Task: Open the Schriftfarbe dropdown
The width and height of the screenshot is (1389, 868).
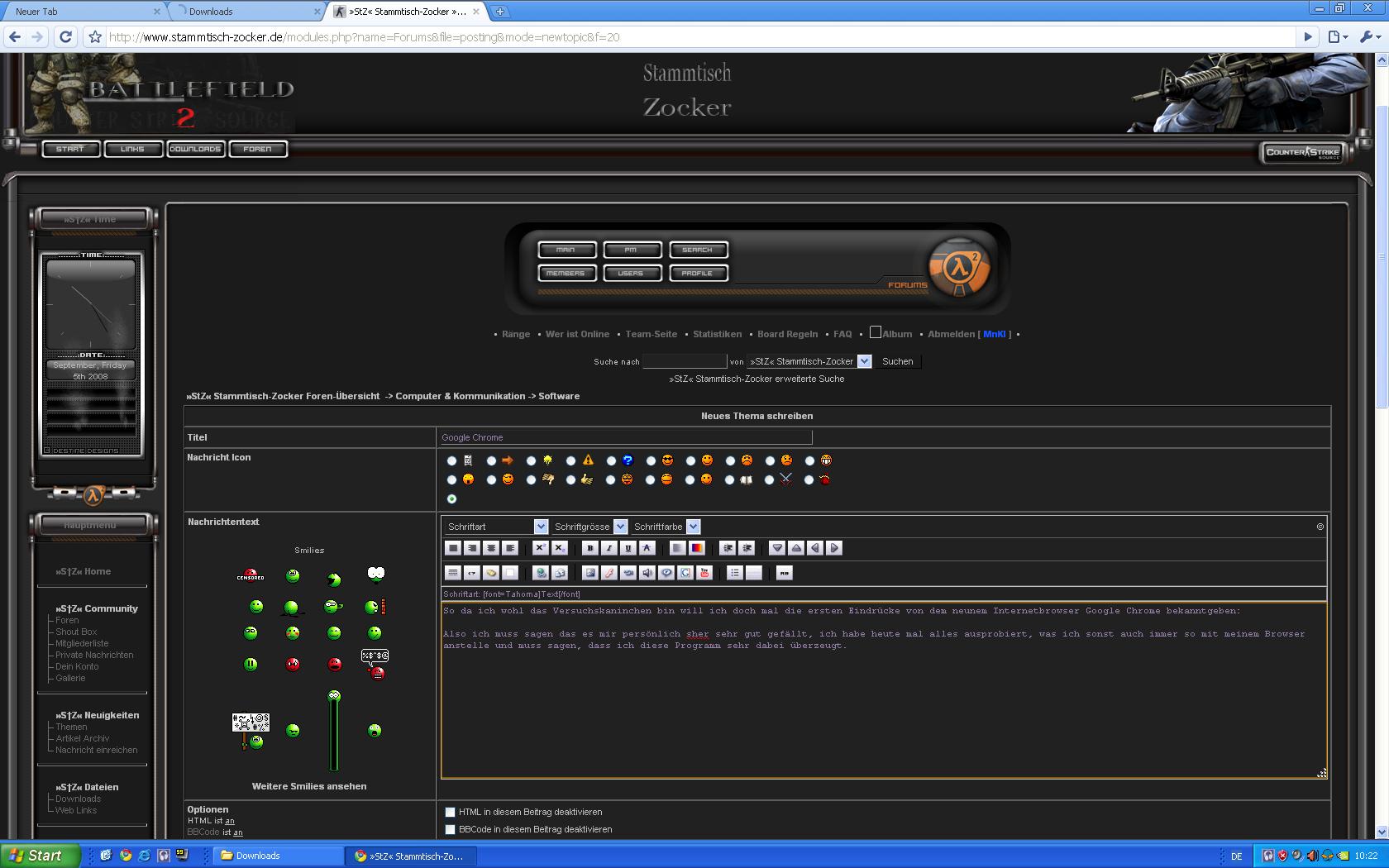Action: point(666,527)
